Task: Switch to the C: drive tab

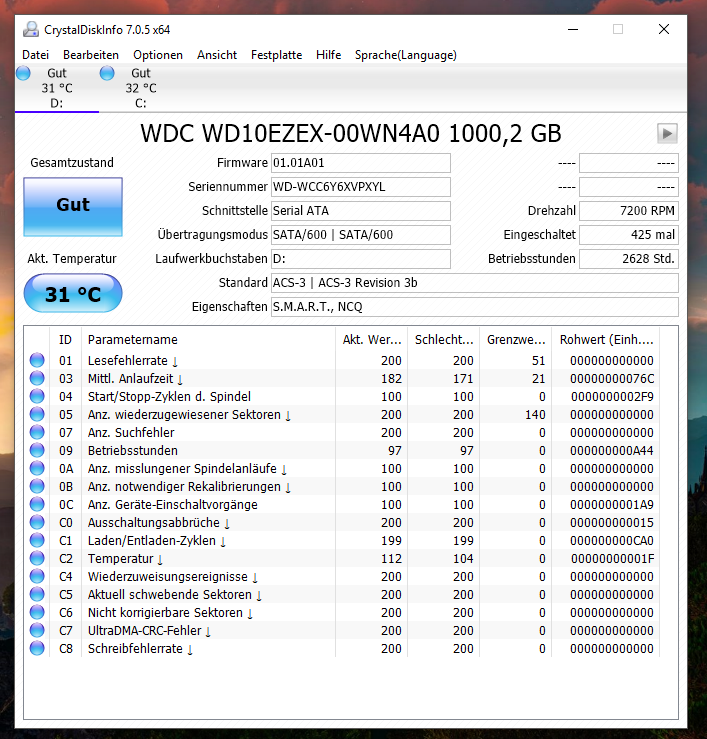Action: pos(141,88)
